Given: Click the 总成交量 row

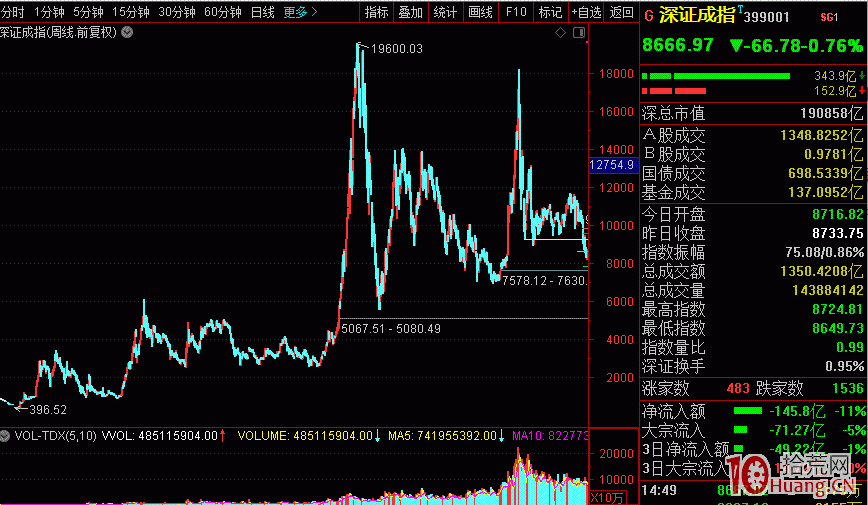Looking at the screenshot, I should coord(753,290).
